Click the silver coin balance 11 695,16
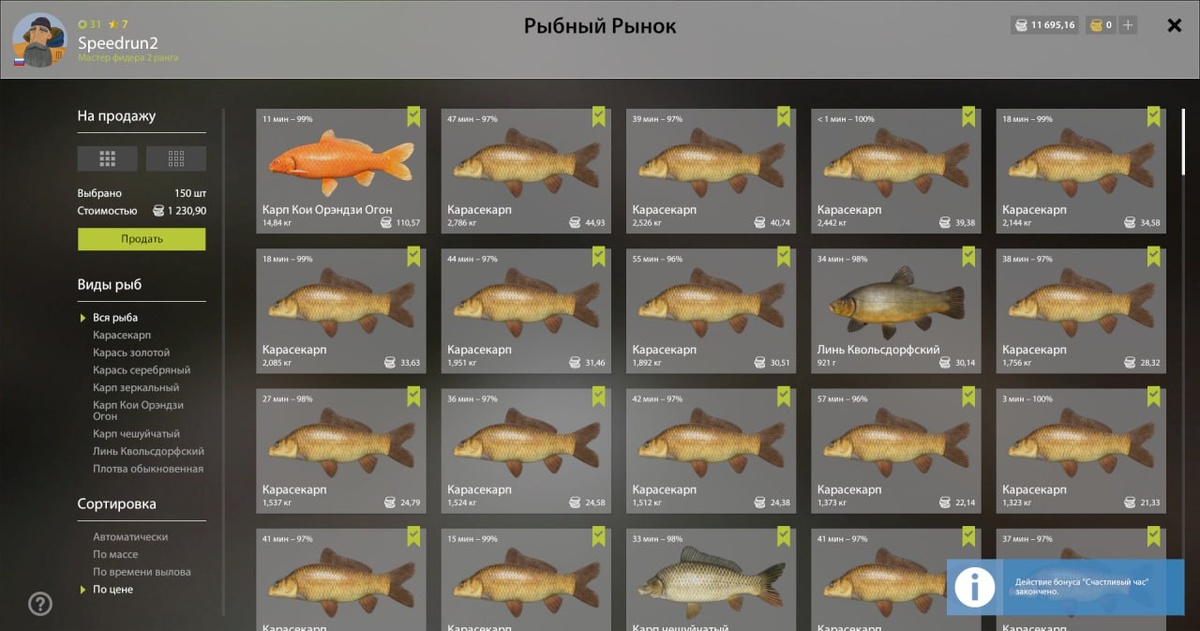 [1045, 25]
